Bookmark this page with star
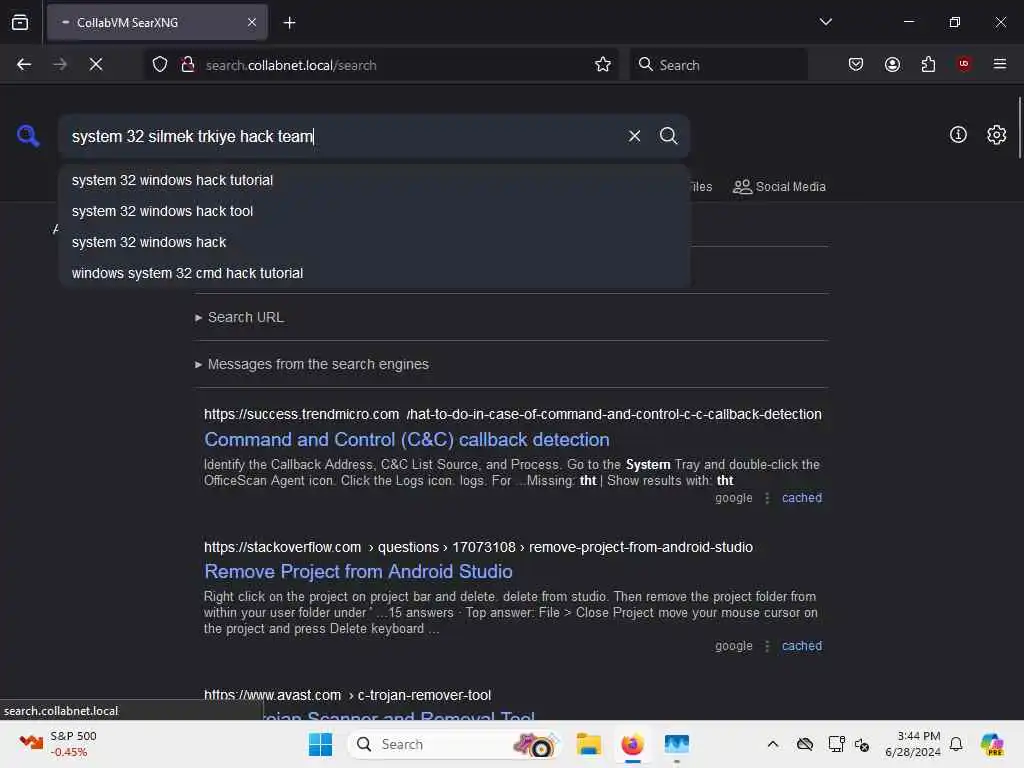 pyautogui.click(x=602, y=65)
